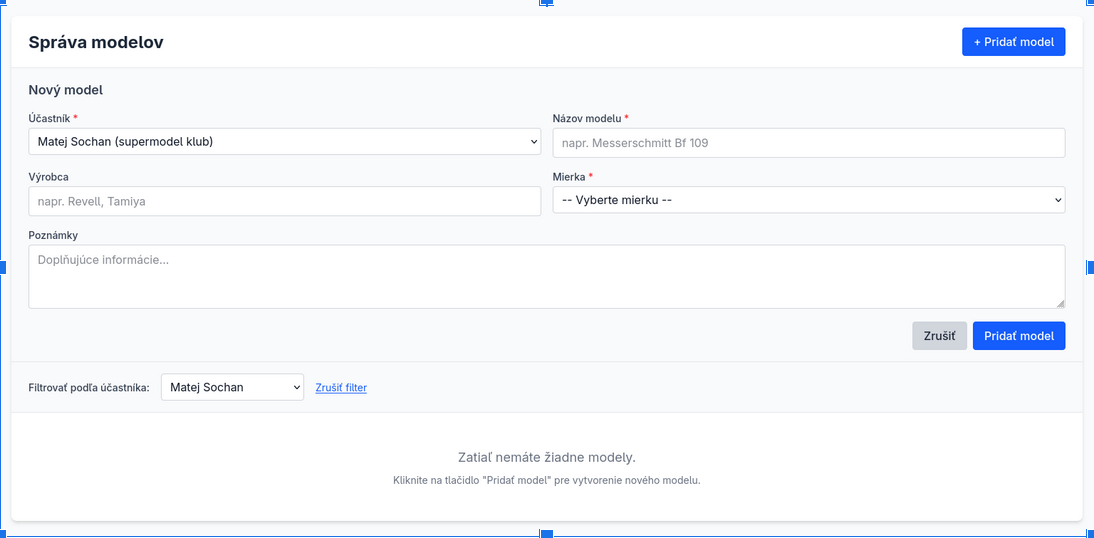Click the top '+ Pridať model' header button
1094x538 pixels.
coord(1013,42)
